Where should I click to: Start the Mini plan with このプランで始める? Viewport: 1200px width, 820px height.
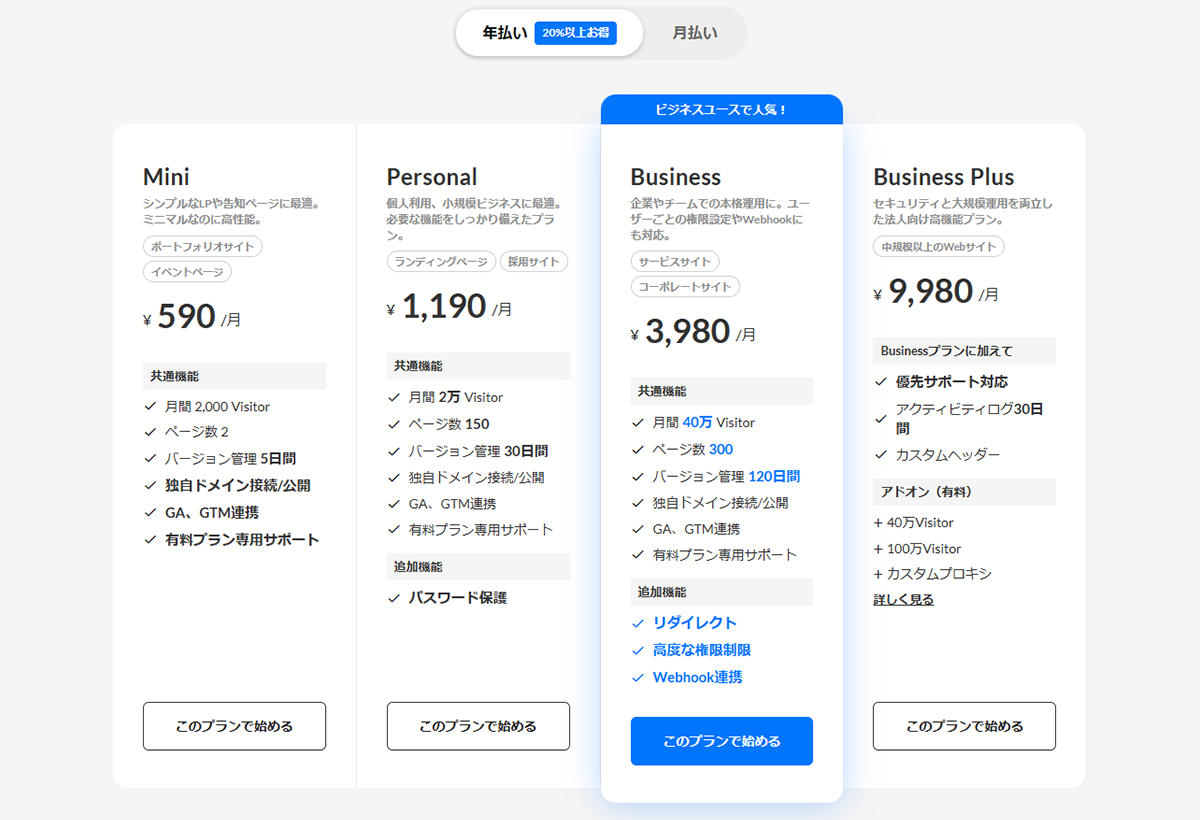tap(234, 726)
